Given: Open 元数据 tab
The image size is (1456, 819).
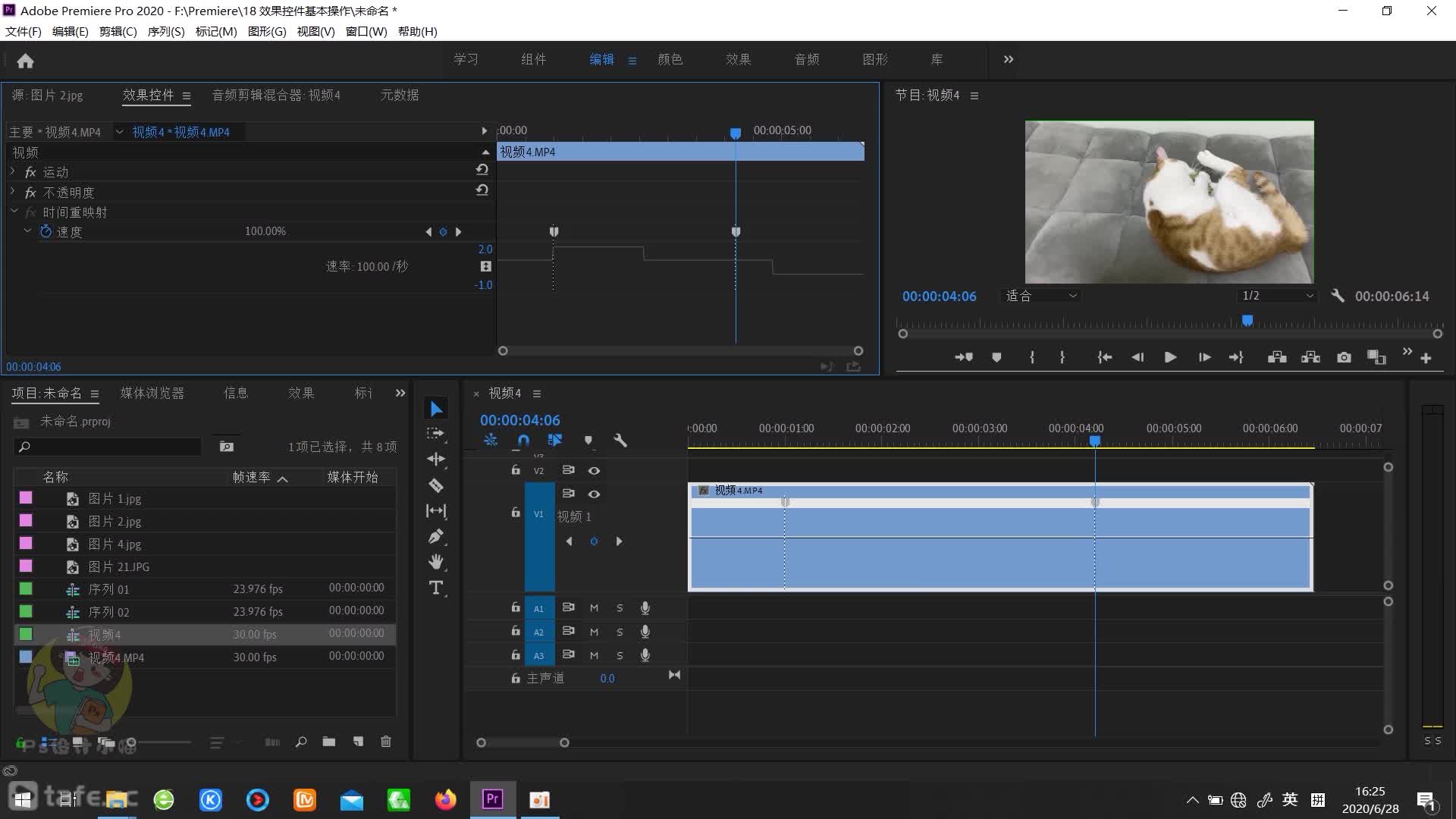Looking at the screenshot, I should click(x=400, y=95).
